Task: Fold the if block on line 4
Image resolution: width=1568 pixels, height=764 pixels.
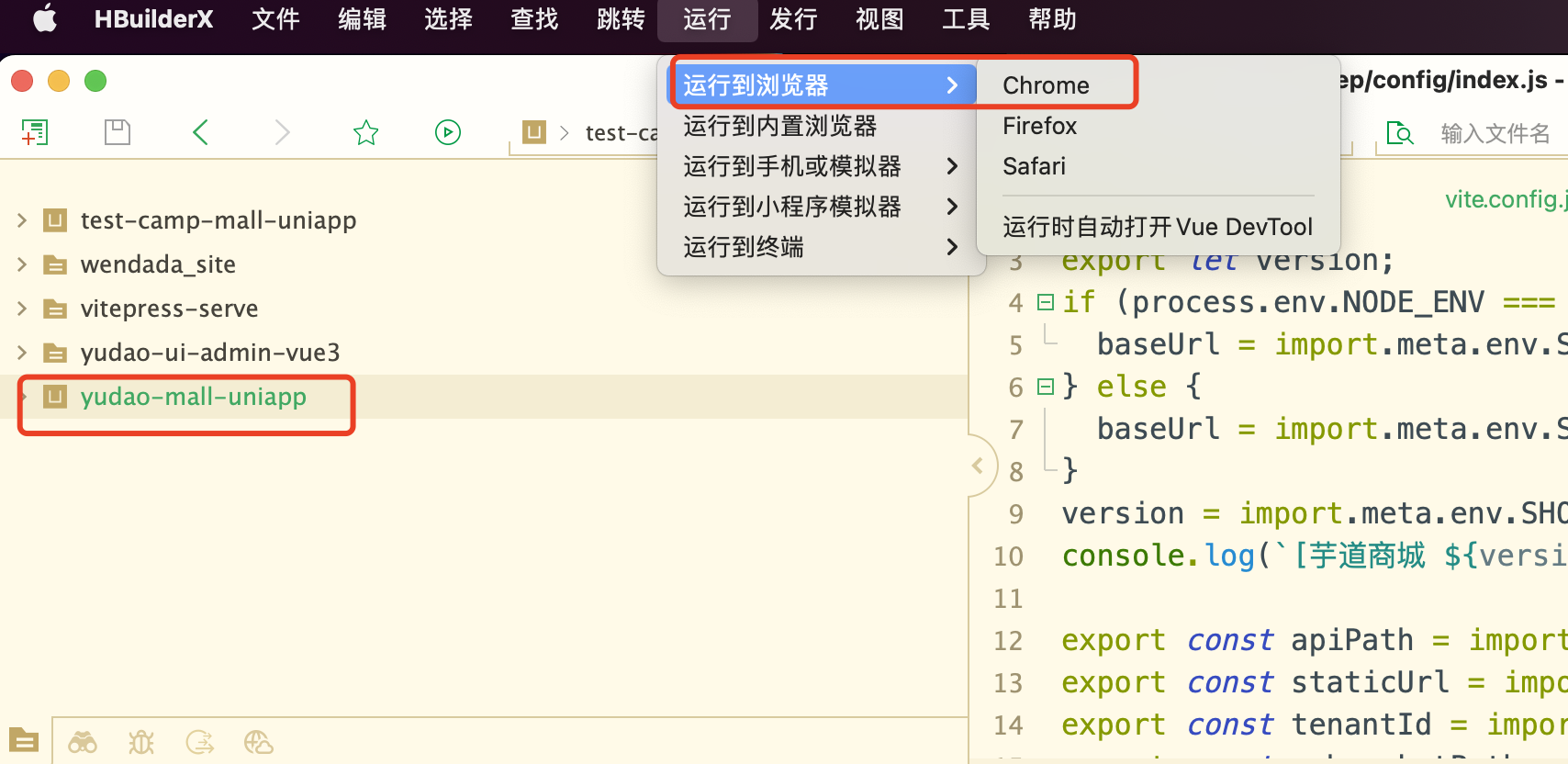Action: click(1046, 302)
